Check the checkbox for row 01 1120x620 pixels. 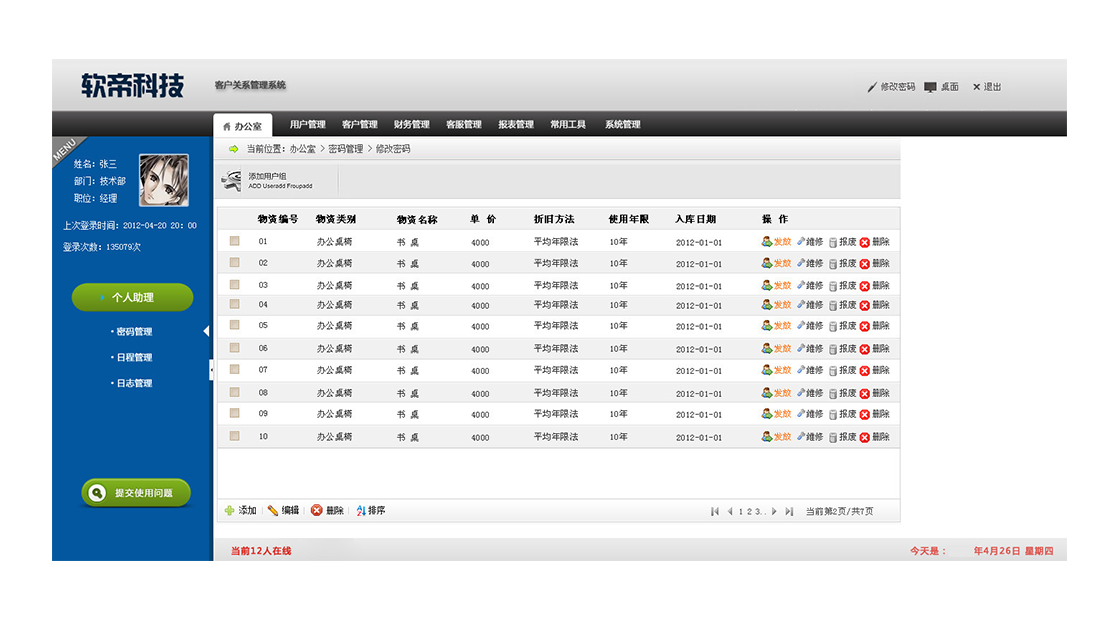point(234,241)
